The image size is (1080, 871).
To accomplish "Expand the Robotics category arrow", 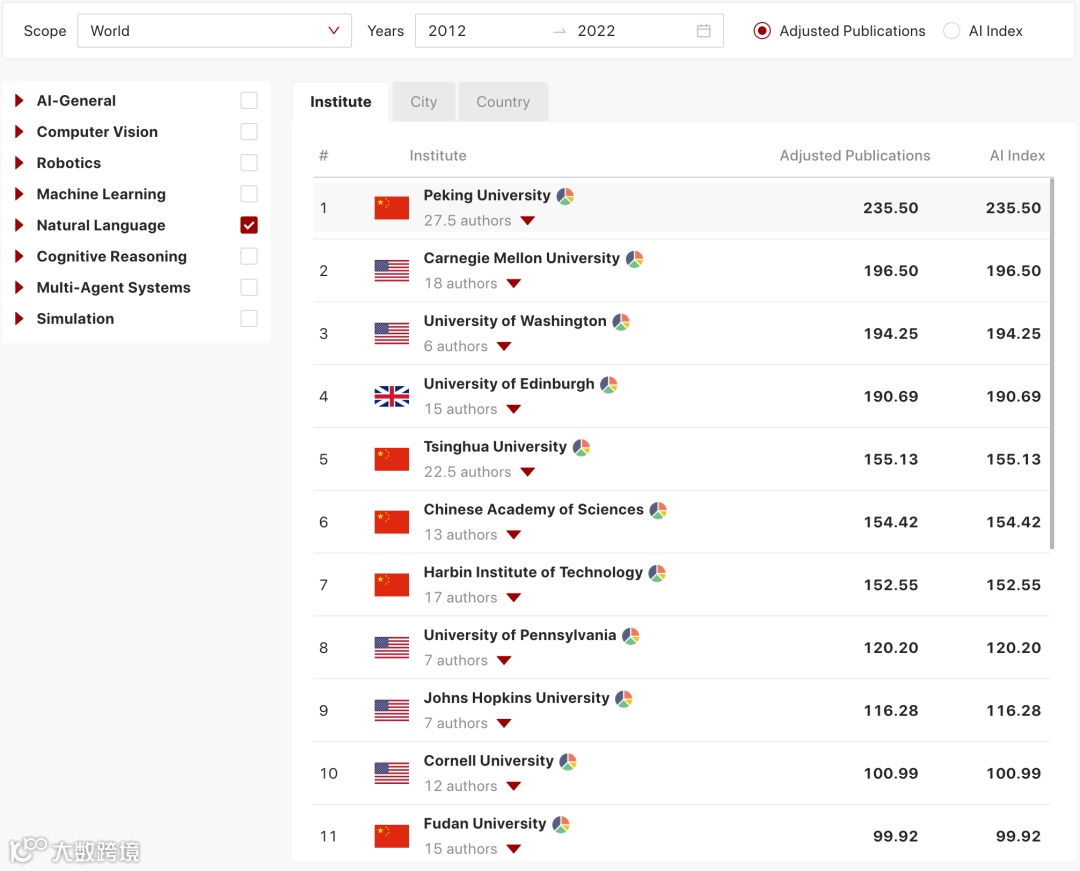I will (x=19, y=163).
